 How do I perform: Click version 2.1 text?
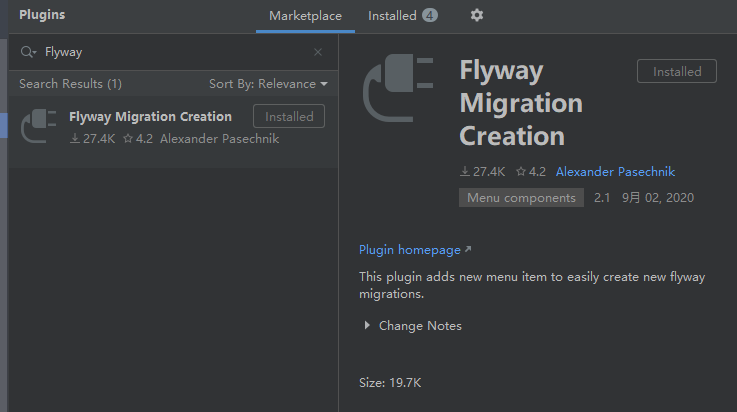(602, 198)
